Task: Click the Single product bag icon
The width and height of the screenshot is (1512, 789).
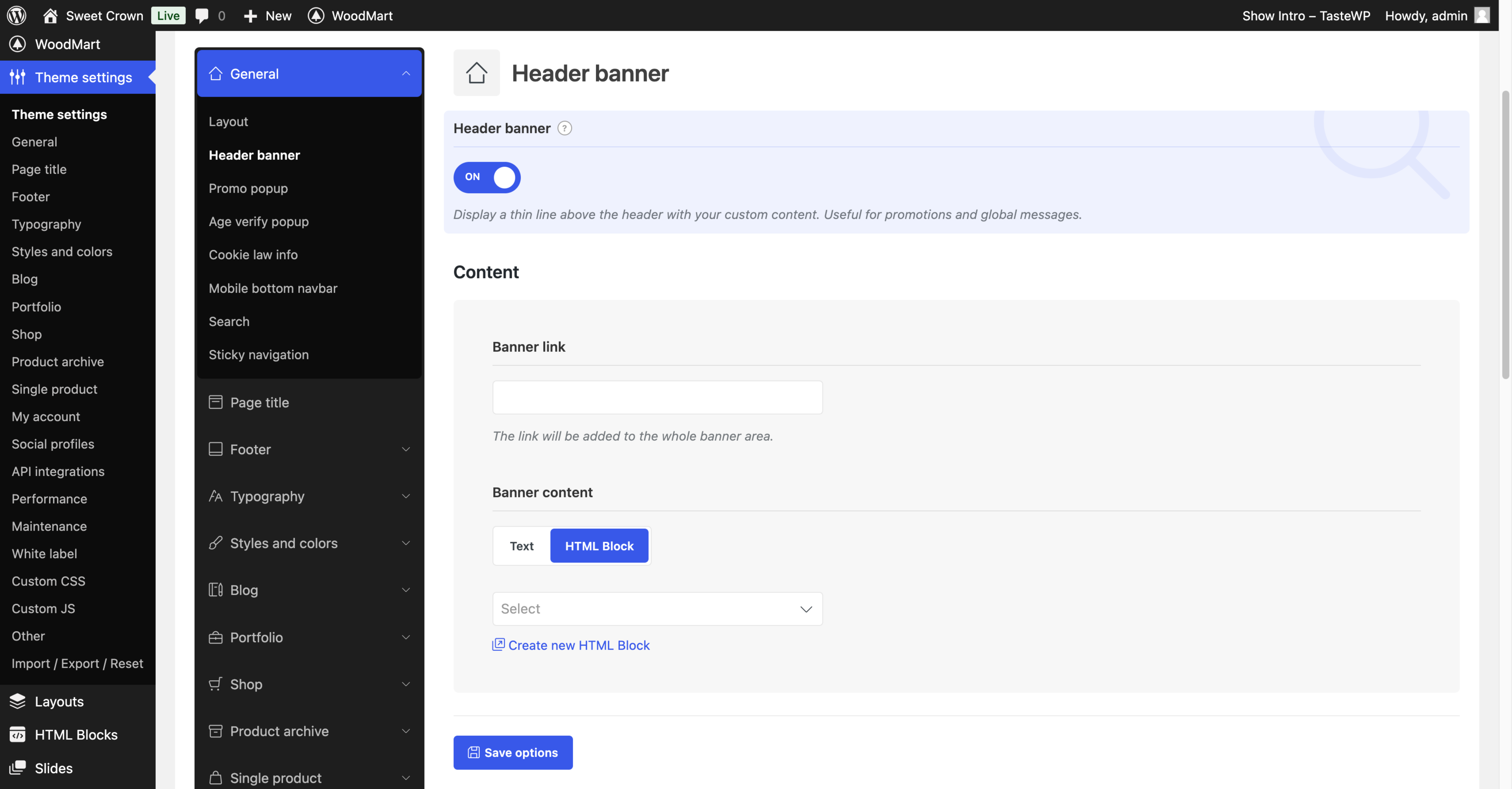Action: pyautogui.click(x=215, y=778)
